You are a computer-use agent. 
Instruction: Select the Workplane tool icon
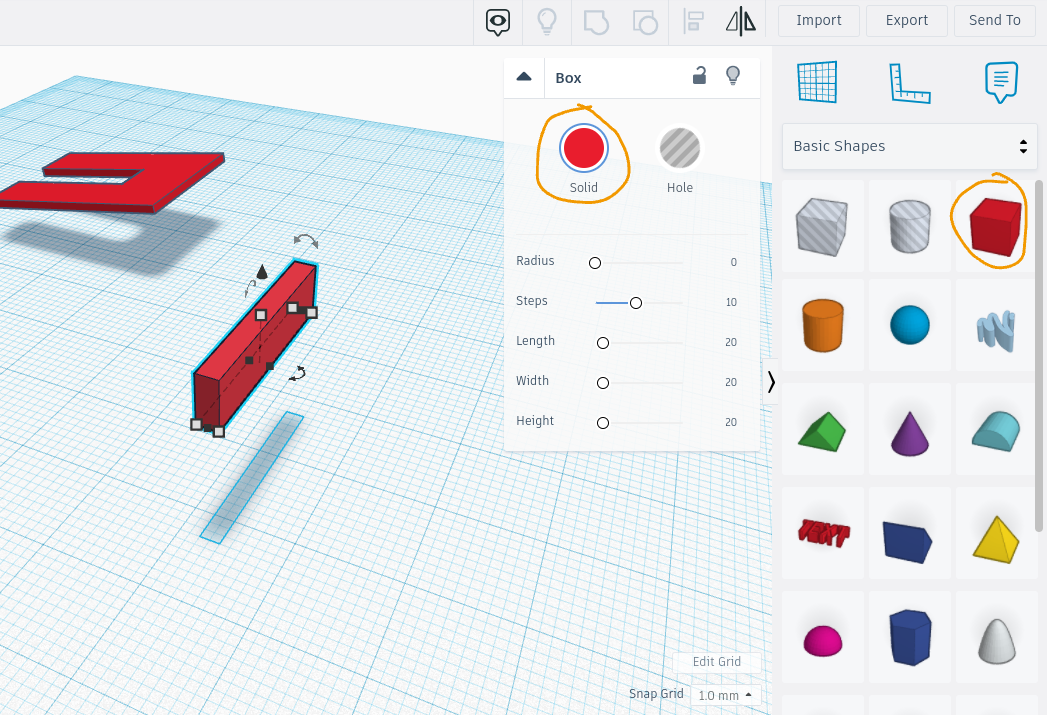[x=817, y=82]
